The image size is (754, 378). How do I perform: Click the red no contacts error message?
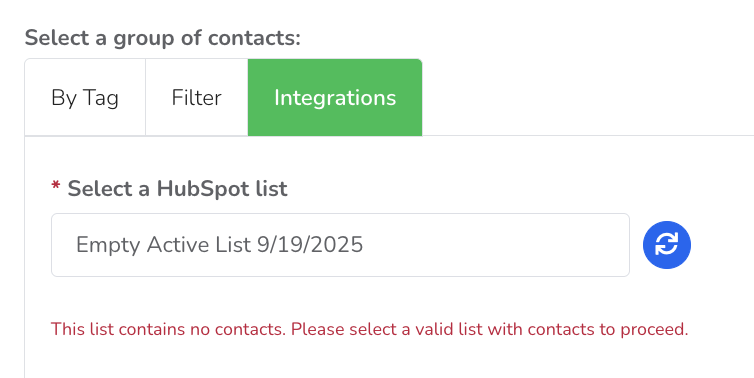[369, 329]
